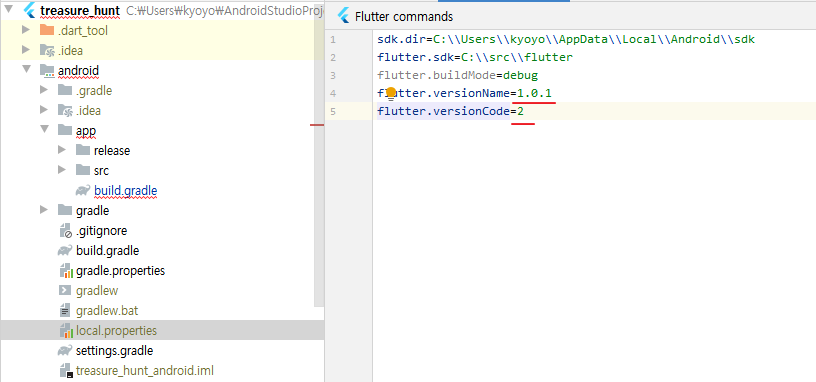This screenshot has width=816, height=382.
Task: Click the gradlew shell script icon
Action: click(65, 290)
